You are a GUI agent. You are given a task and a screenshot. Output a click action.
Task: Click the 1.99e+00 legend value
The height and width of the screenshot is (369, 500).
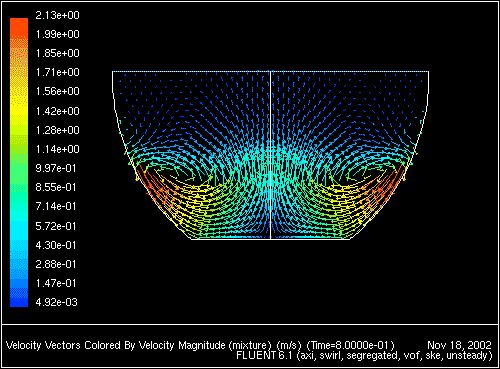click(x=57, y=34)
